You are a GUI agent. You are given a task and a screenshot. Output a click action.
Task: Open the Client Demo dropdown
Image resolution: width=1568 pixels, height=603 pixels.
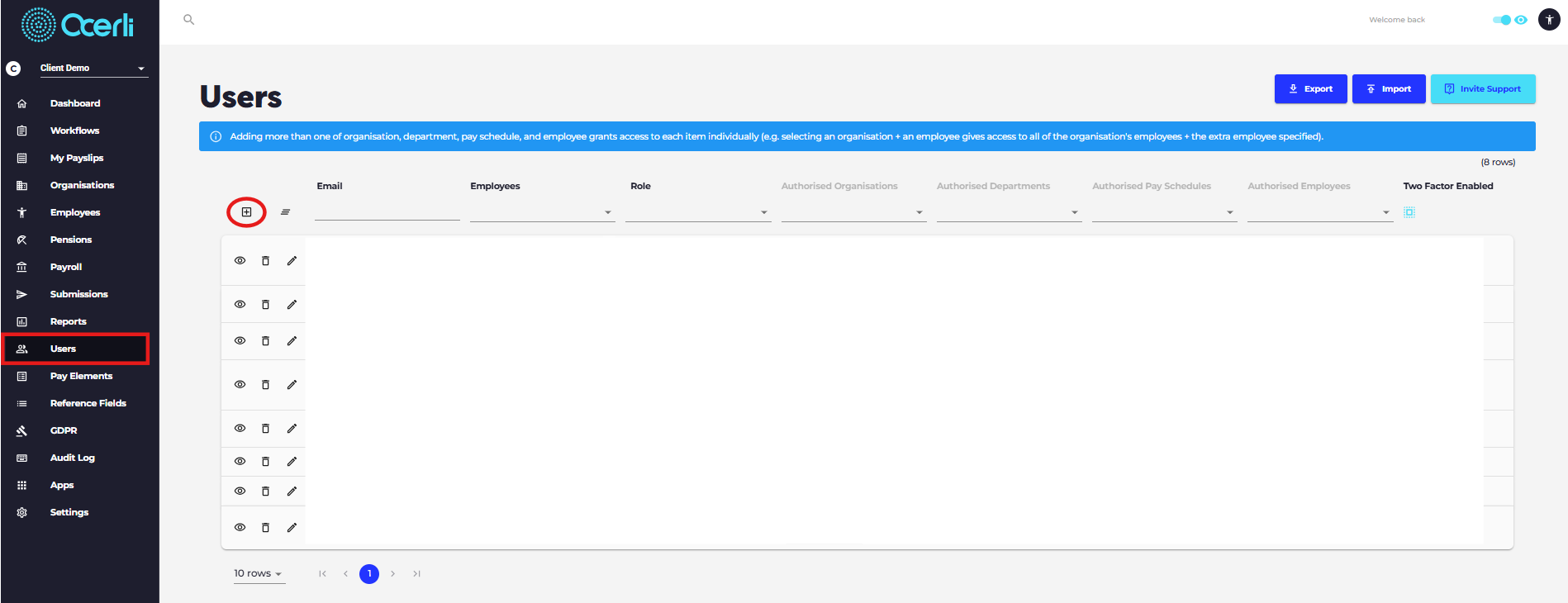click(93, 68)
